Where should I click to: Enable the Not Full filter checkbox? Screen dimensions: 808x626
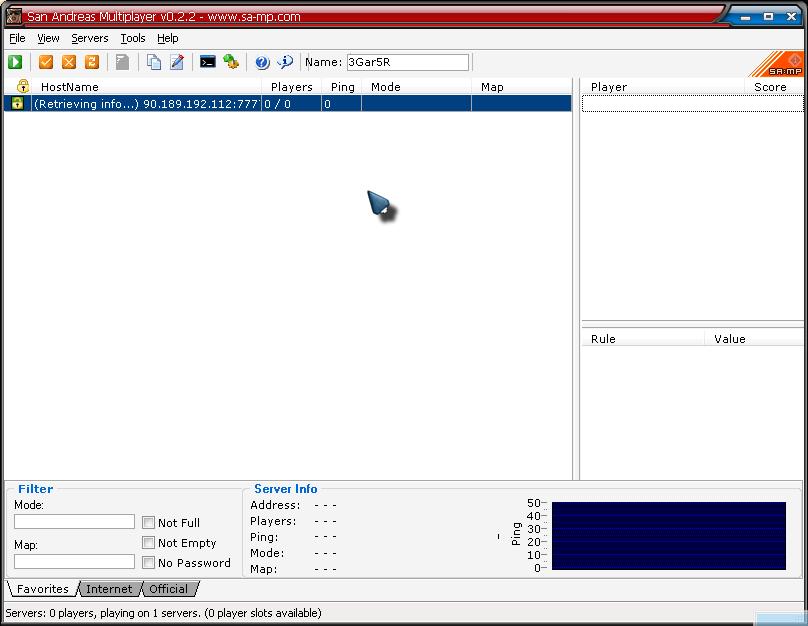pos(148,522)
